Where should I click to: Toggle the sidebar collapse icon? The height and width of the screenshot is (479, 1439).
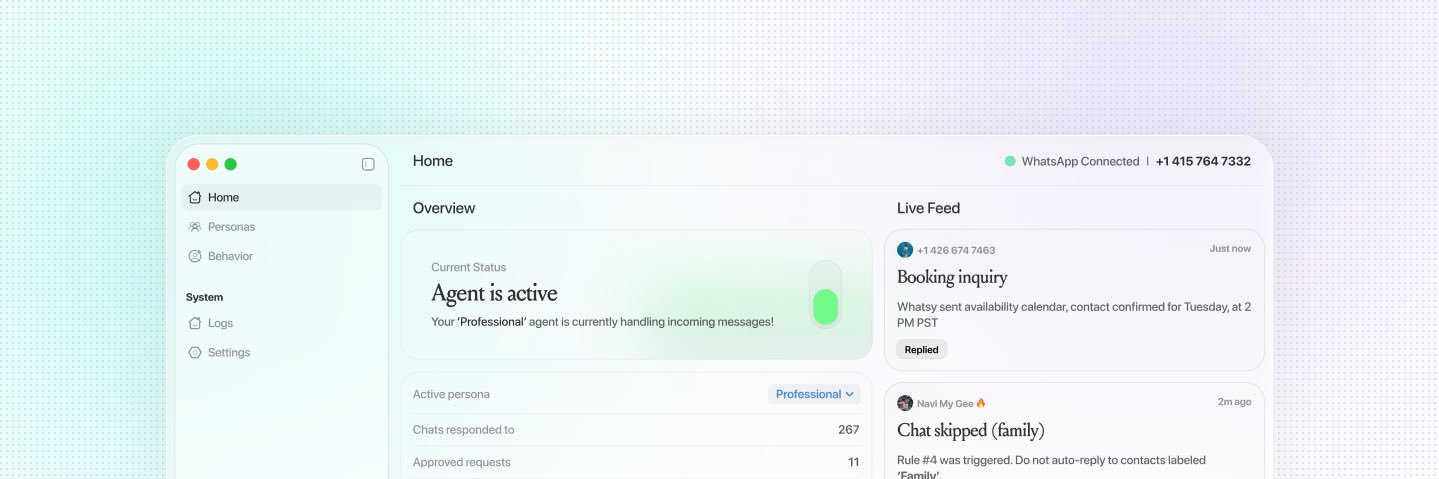[x=368, y=164]
